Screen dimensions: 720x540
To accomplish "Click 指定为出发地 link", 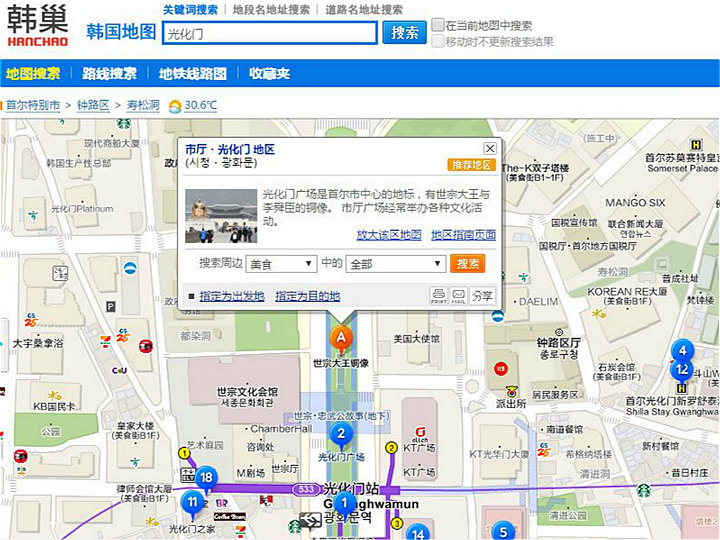I will (x=232, y=297).
